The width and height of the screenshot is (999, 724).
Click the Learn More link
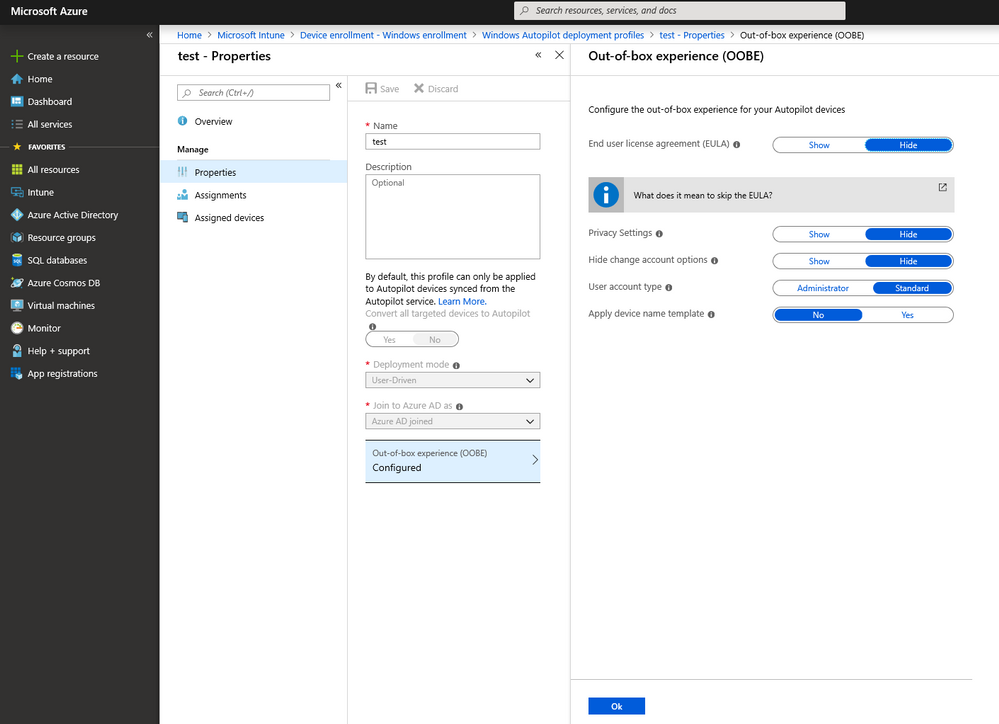click(462, 301)
